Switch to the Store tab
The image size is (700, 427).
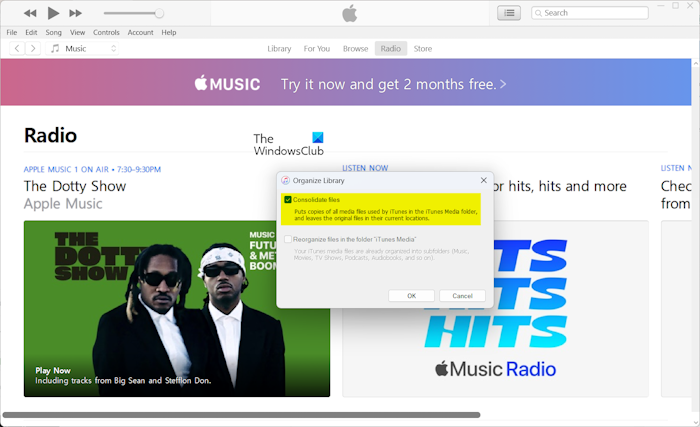coord(422,49)
